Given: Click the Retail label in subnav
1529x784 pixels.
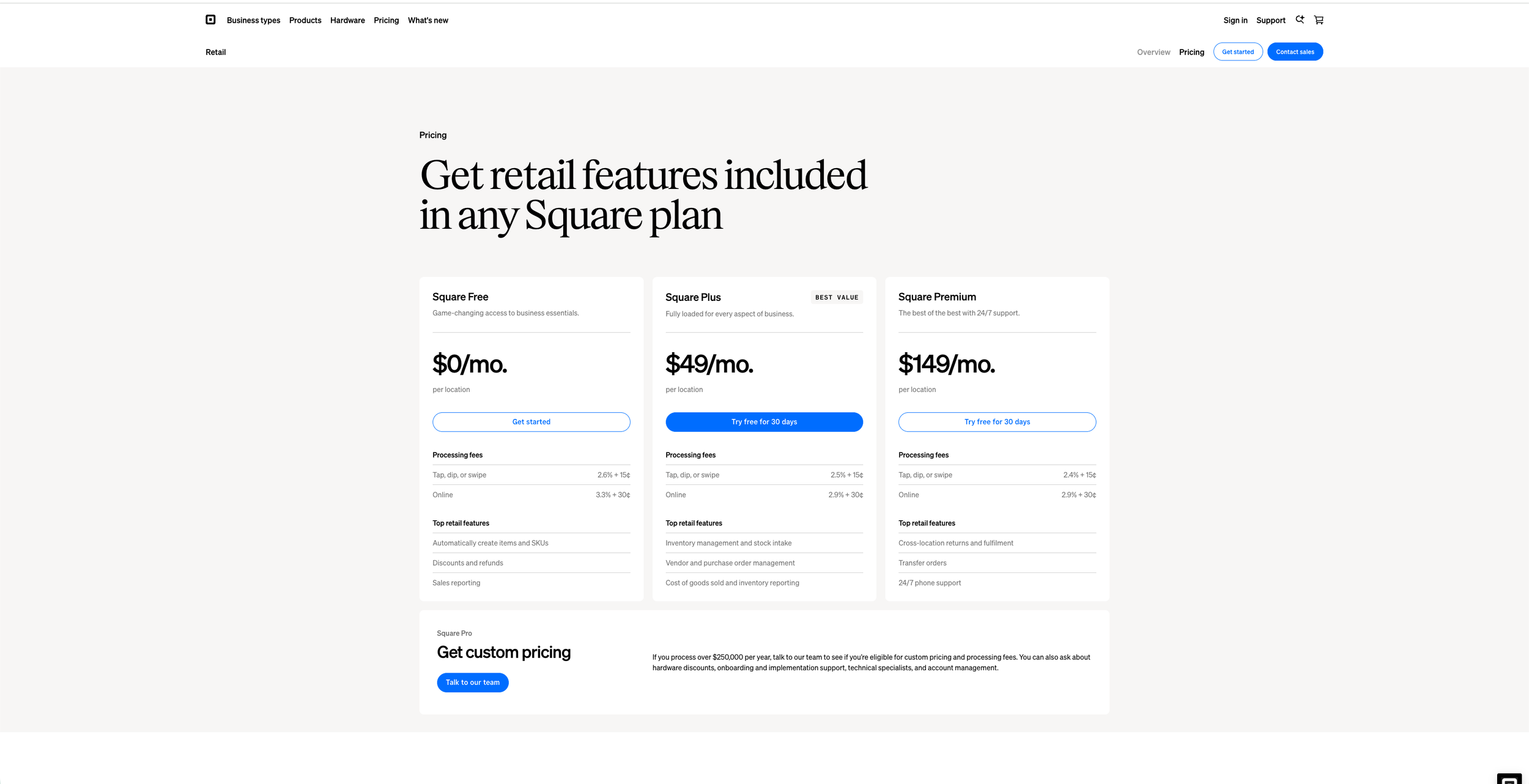Looking at the screenshot, I should (215, 52).
